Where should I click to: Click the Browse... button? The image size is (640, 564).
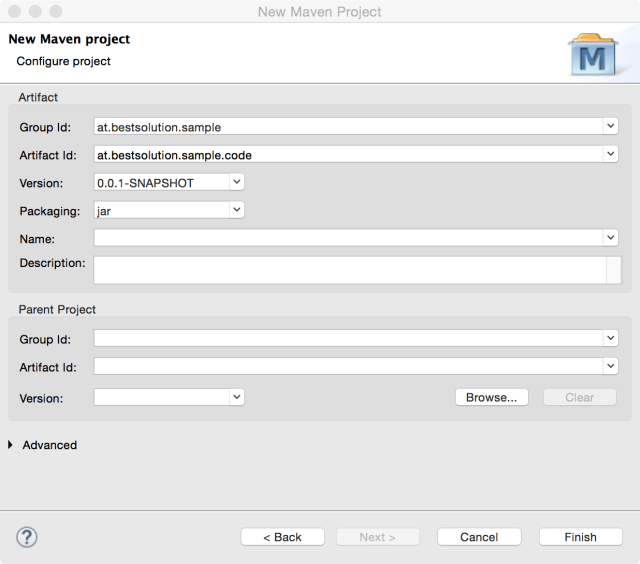[491, 397]
